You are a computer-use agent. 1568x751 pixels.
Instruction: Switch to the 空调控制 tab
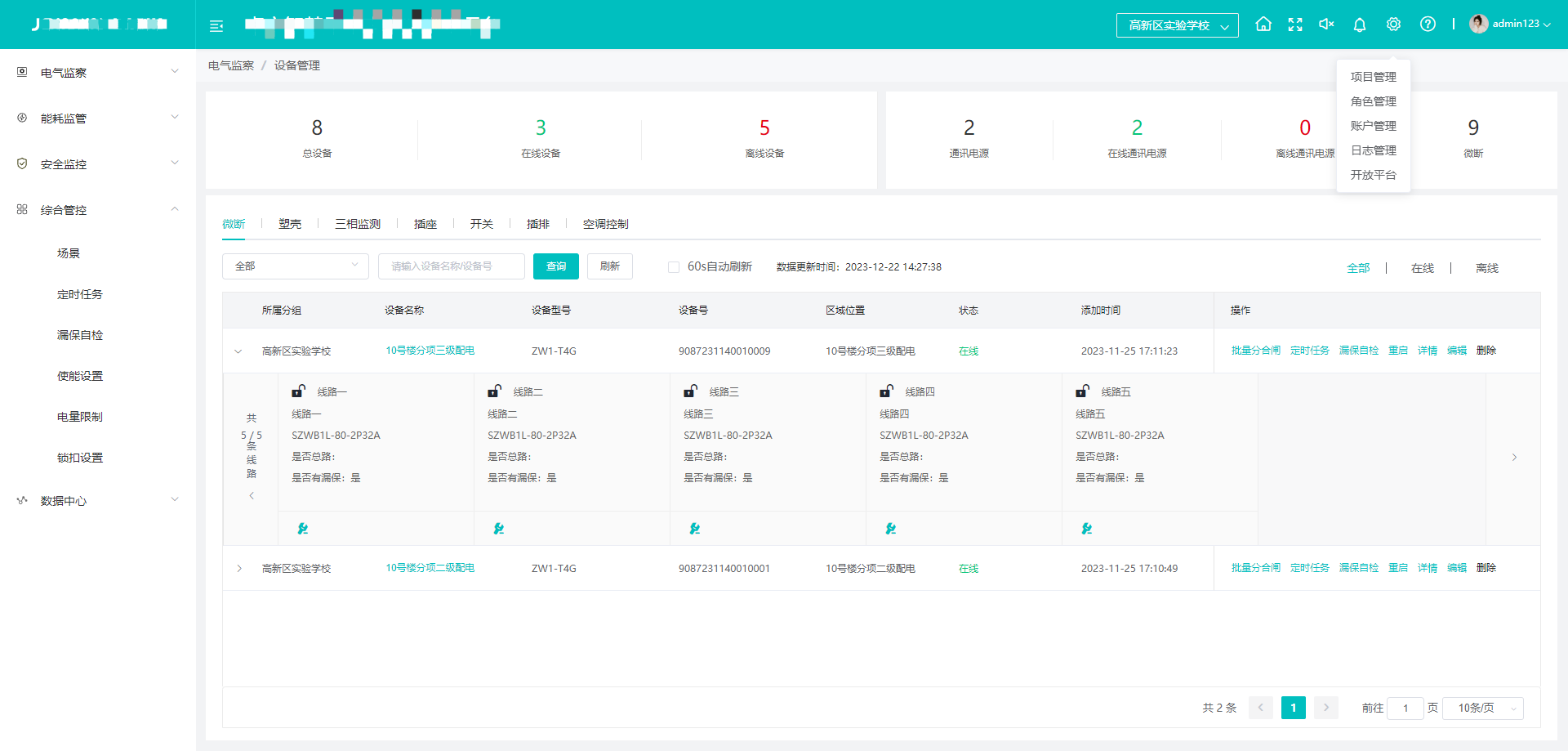pos(606,224)
